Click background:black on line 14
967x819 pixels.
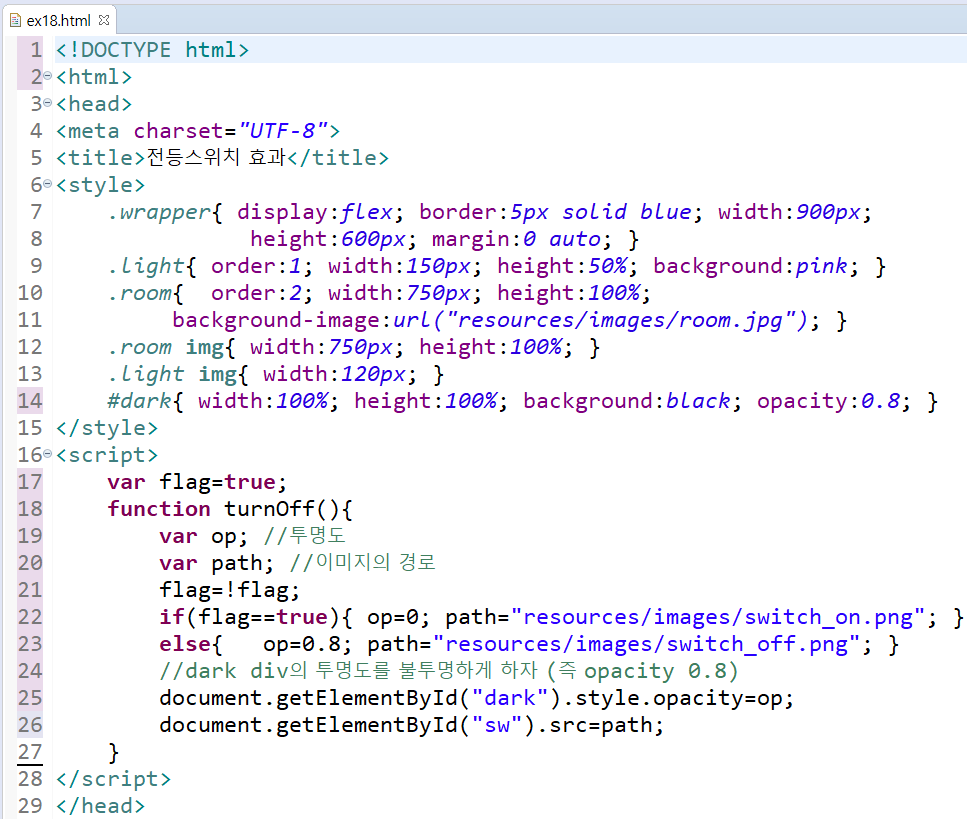pyautogui.click(x=627, y=401)
